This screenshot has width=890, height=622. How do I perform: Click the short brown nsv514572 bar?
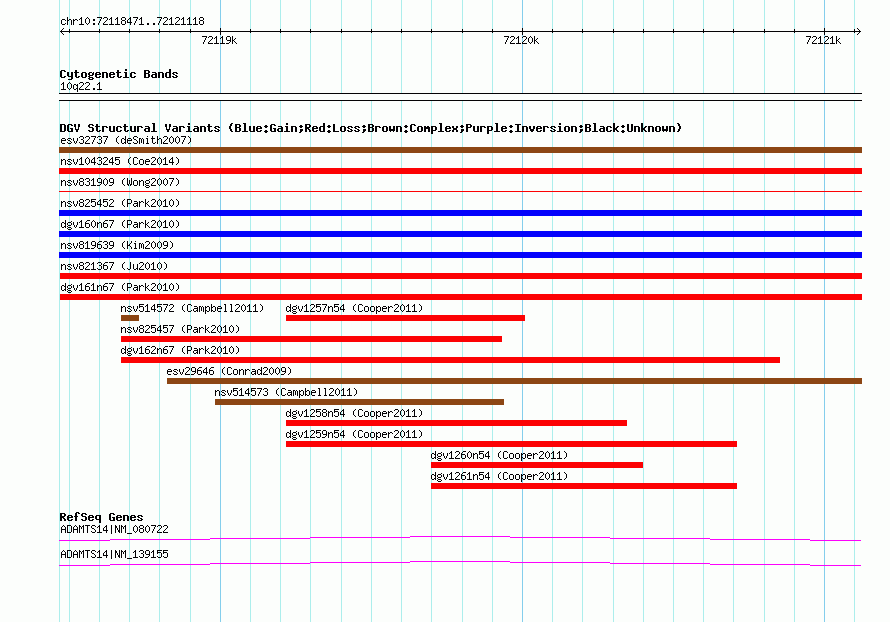pyautogui.click(x=130, y=318)
